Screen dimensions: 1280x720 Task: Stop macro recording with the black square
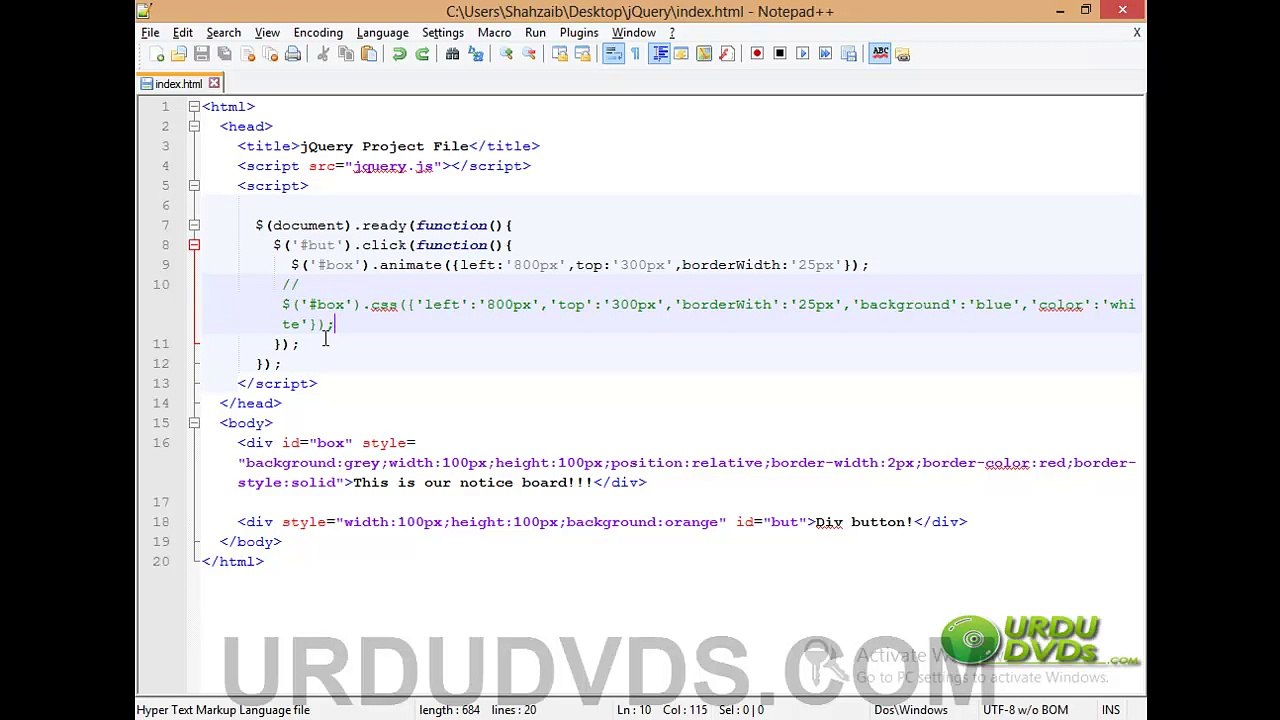coord(780,54)
